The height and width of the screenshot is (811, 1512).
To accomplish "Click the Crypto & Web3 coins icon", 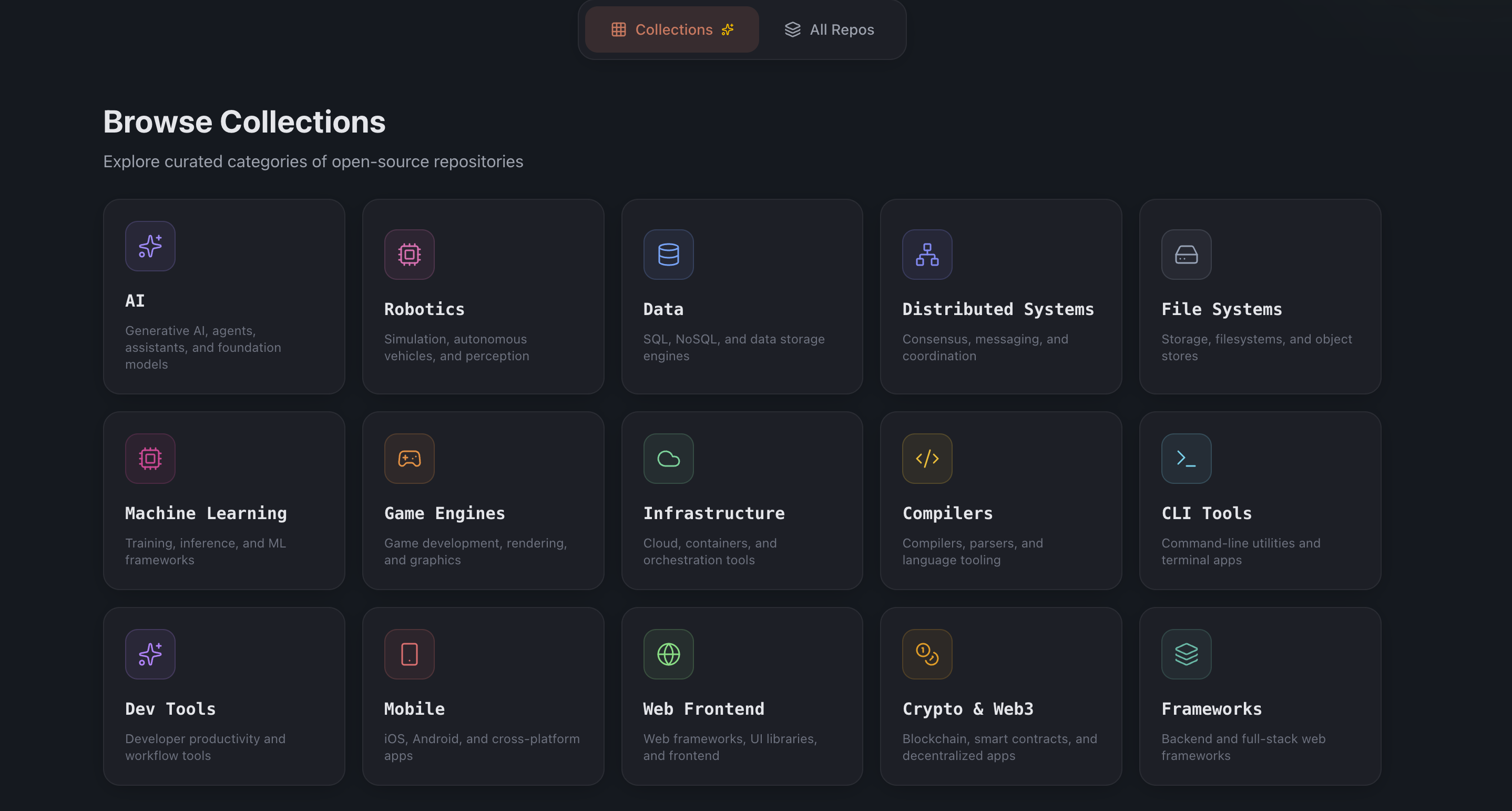I will click(x=927, y=654).
